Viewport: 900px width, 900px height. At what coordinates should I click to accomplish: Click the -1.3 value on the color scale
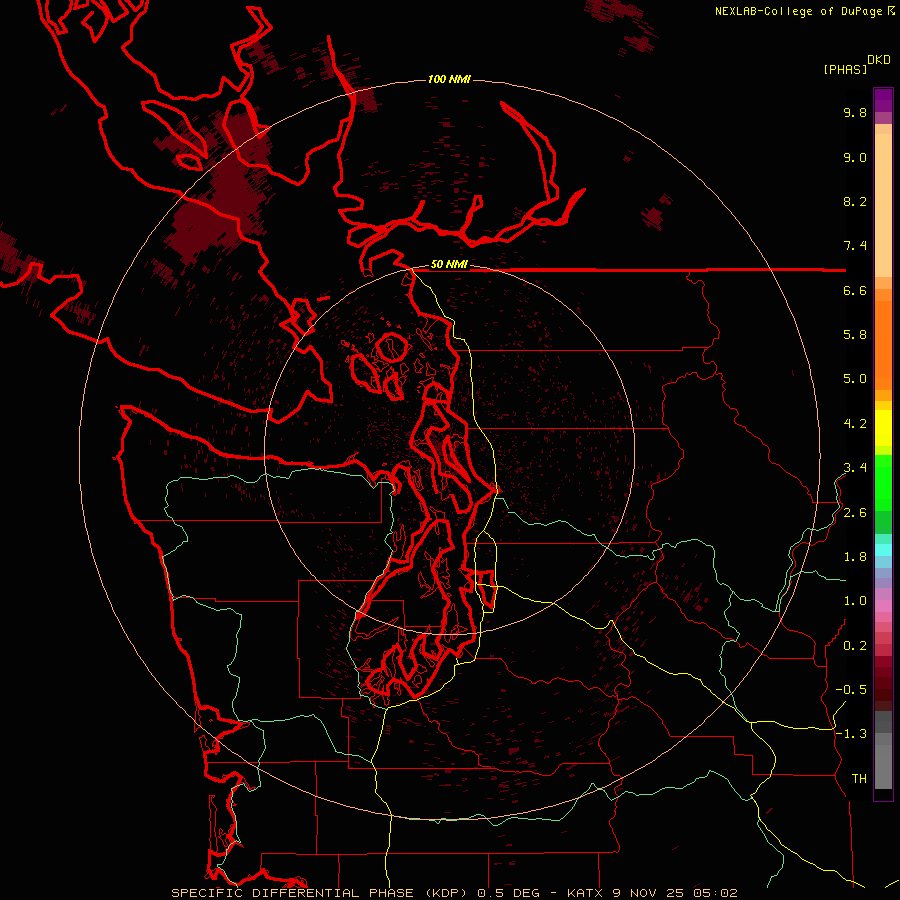tap(851, 734)
